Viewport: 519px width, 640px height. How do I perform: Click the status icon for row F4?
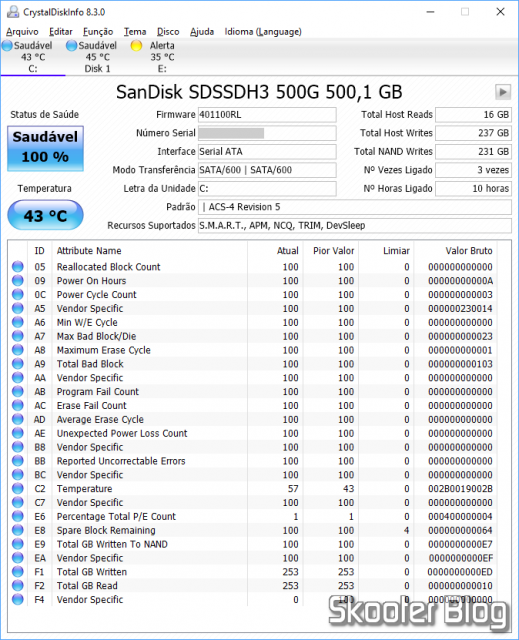18,600
